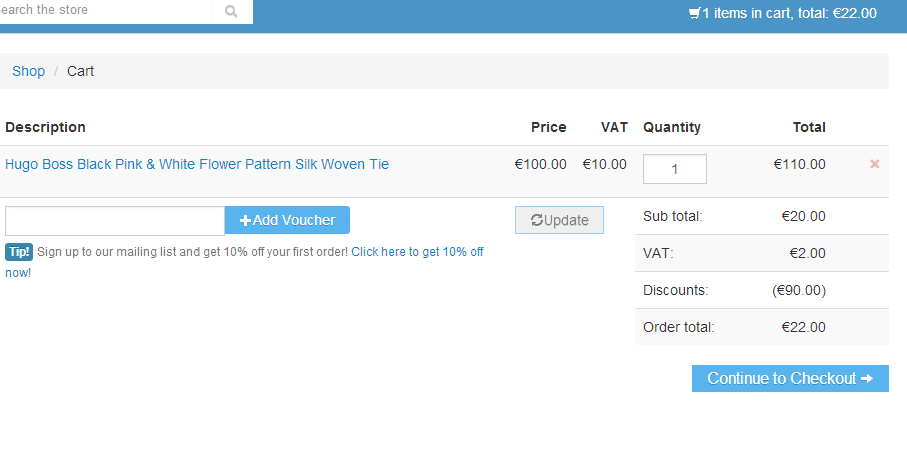
Task: Click the Add Voucher button
Action: (x=287, y=220)
